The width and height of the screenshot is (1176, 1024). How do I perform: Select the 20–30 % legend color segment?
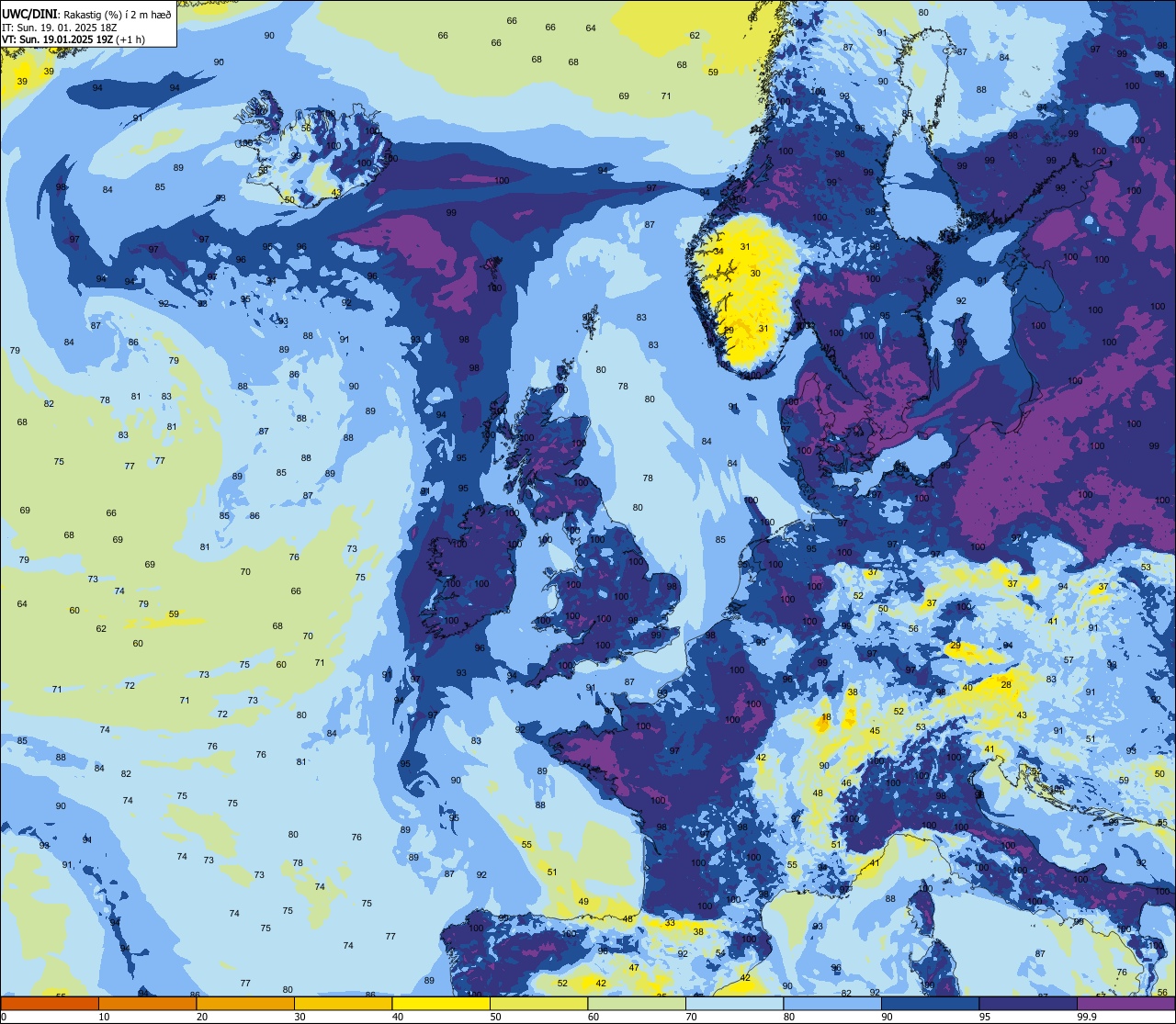point(245,1003)
